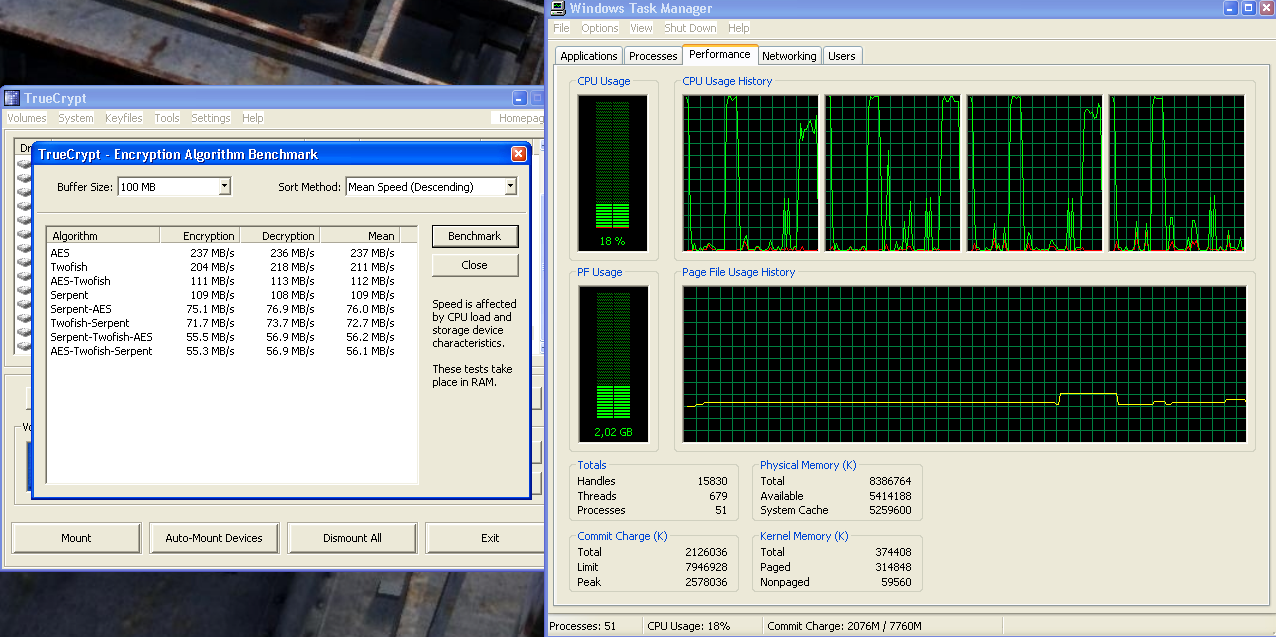Open the Tools menu in TrueCrypt

pos(167,118)
